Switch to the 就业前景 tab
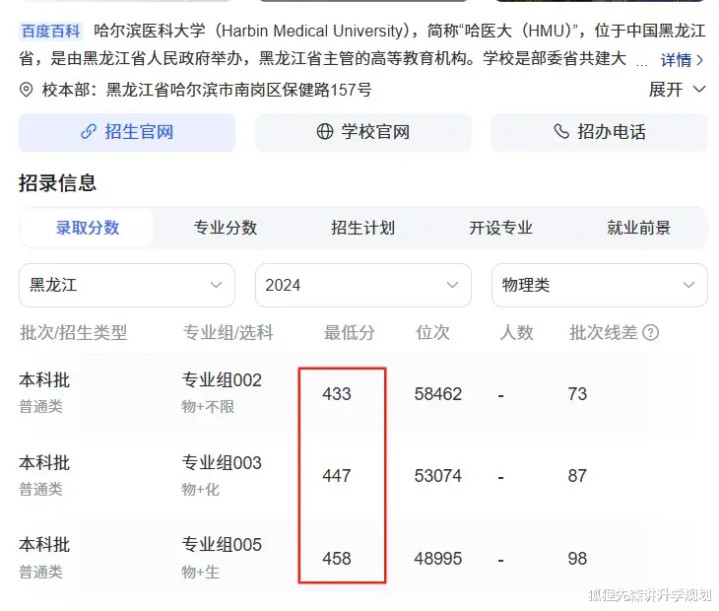719x611 pixels. click(639, 228)
